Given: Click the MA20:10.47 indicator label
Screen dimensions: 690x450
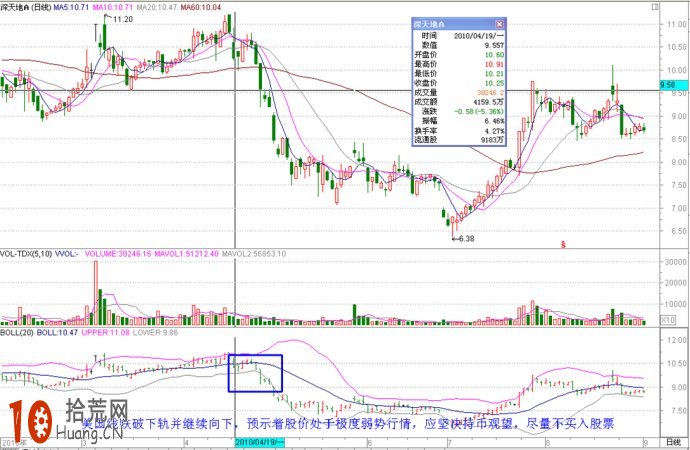Looking at the screenshot, I should (157, 7).
